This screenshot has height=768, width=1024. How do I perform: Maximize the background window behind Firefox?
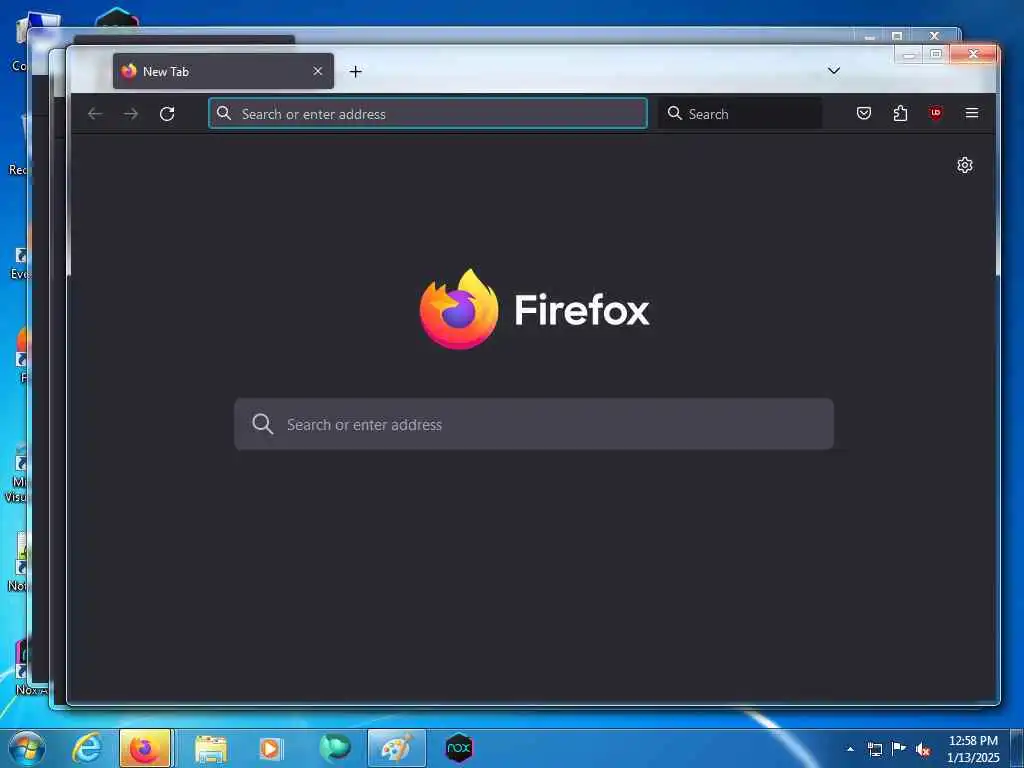pos(897,36)
